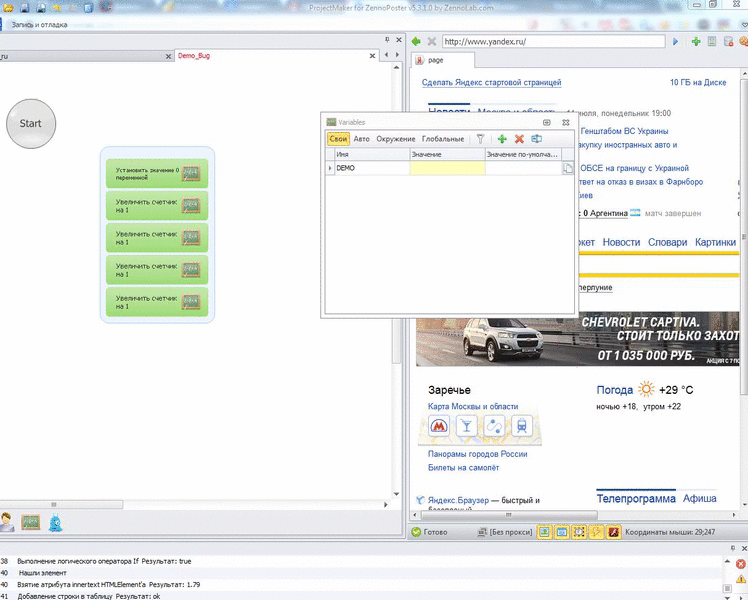Click the red error filter icon in log
The height and width of the screenshot is (600, 748).
[741, 564]
